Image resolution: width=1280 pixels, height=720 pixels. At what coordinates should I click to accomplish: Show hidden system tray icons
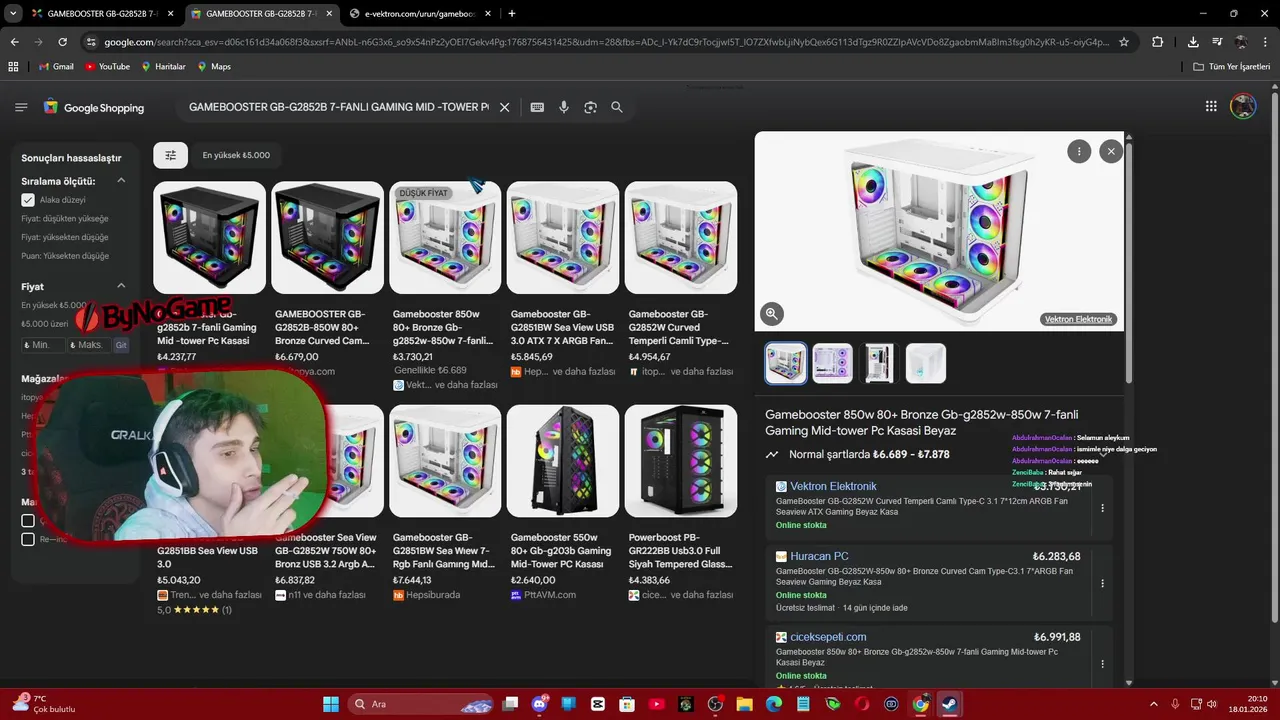point(1153,704)
